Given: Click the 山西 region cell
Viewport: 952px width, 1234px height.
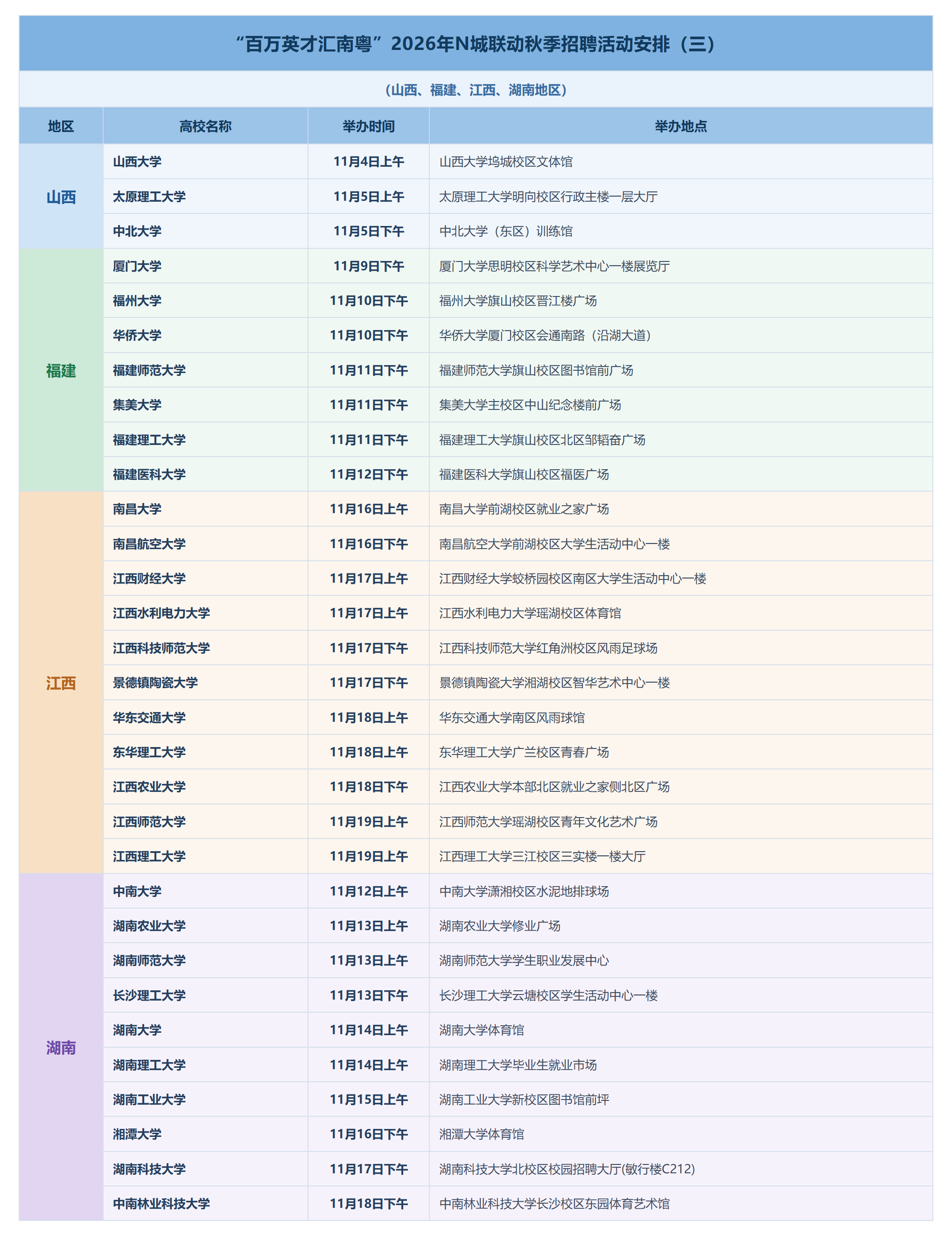Looking at the screenshot, I should (61, 197).
